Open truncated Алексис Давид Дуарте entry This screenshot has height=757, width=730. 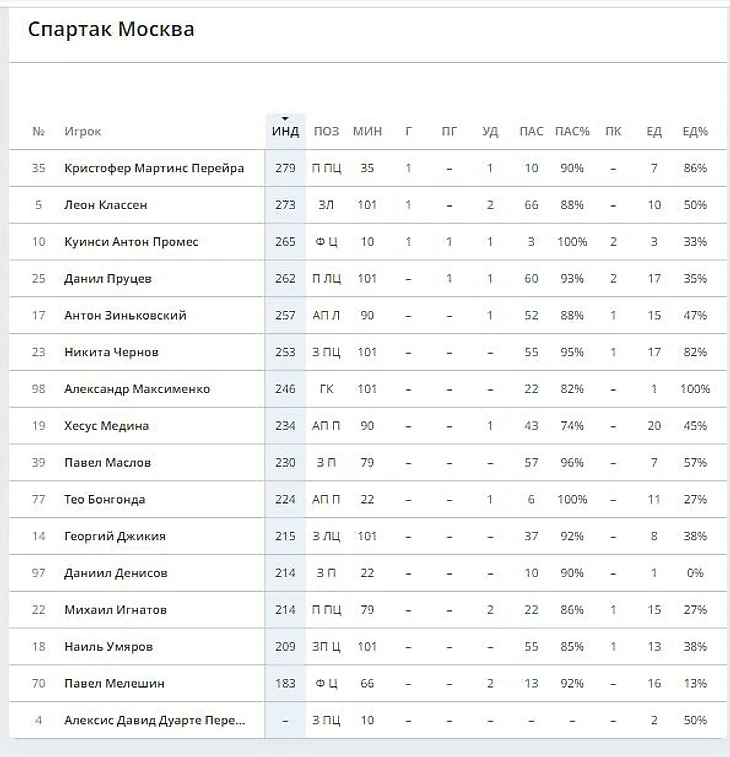154,720
